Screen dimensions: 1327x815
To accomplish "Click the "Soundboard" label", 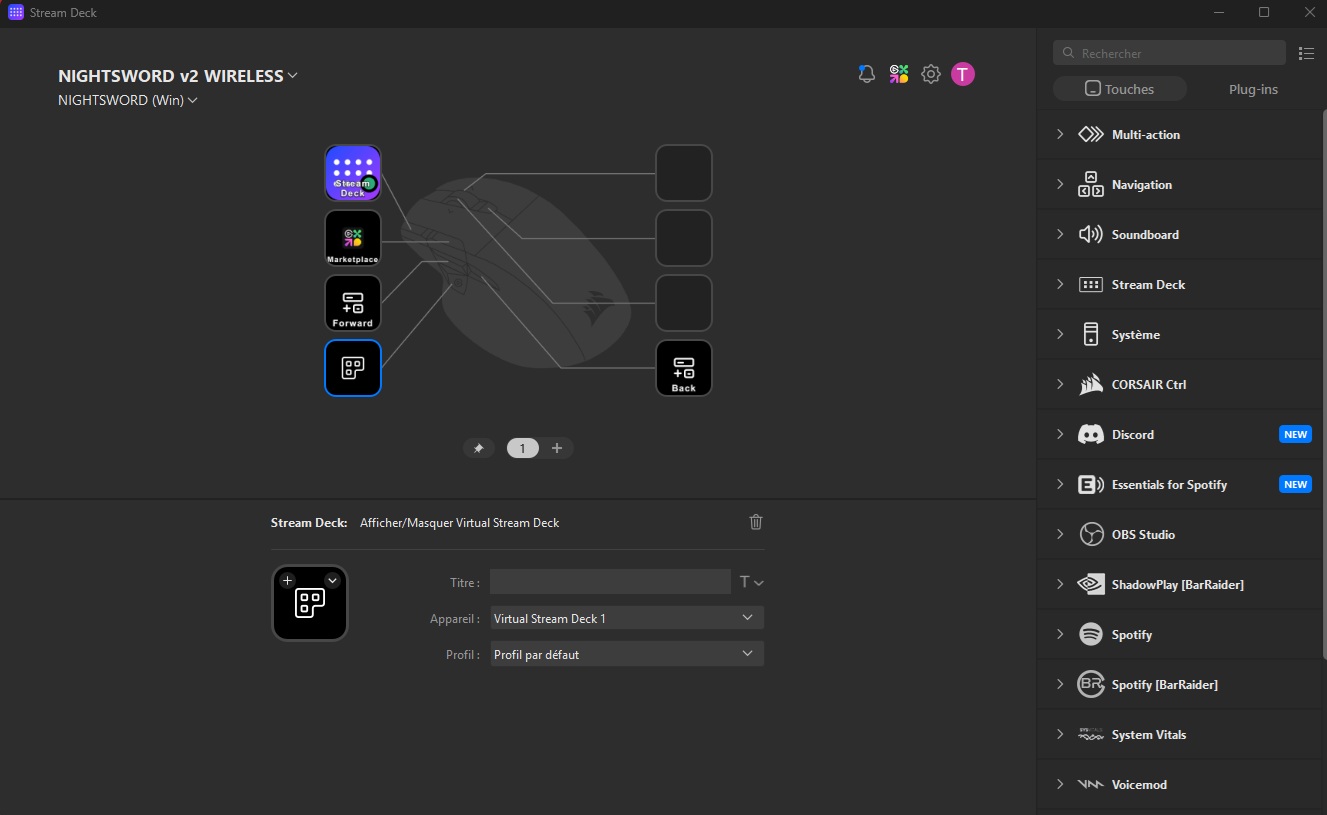I will click(x=1145, y=234).
